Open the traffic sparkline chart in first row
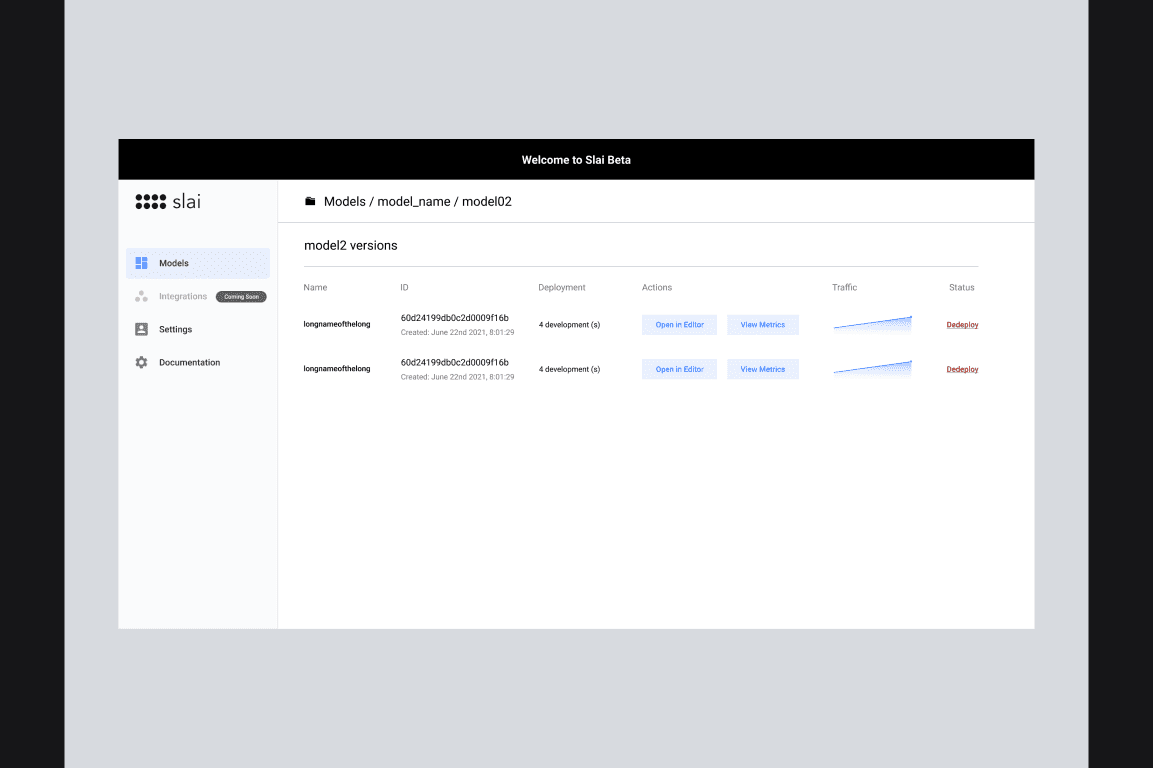The width and height of the screenshot is (1153, 768). tap(873, 324)
